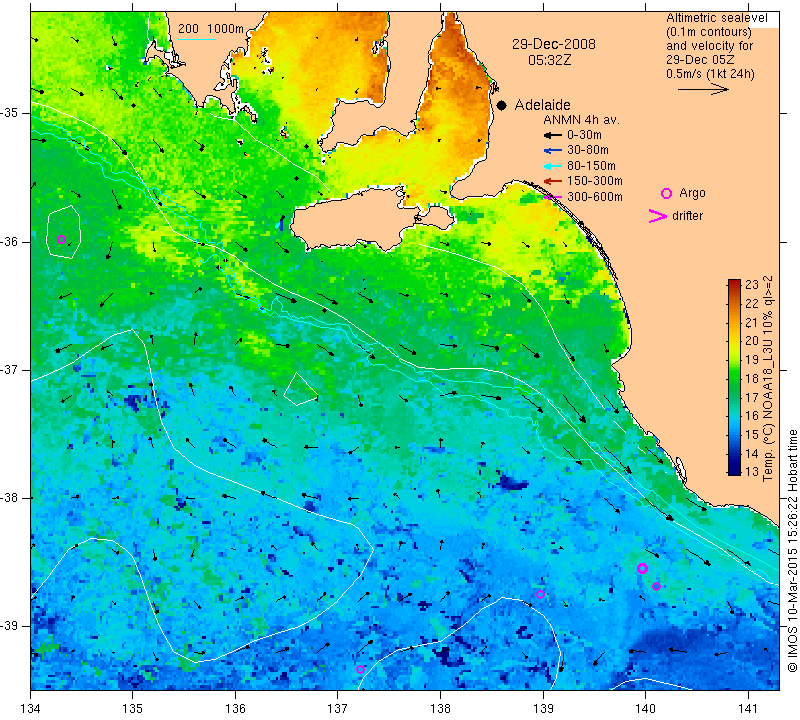The width and height of the screenshot is (800, 720).
Task: Click the small closed white contour near 136.6, -37.1
Action: (300, 389)
